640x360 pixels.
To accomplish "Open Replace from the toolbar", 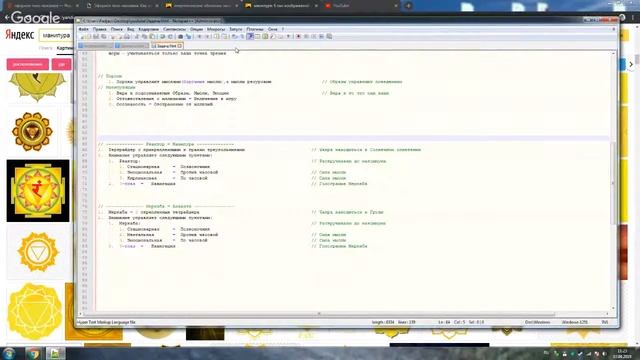I will [x=188, y=37].
